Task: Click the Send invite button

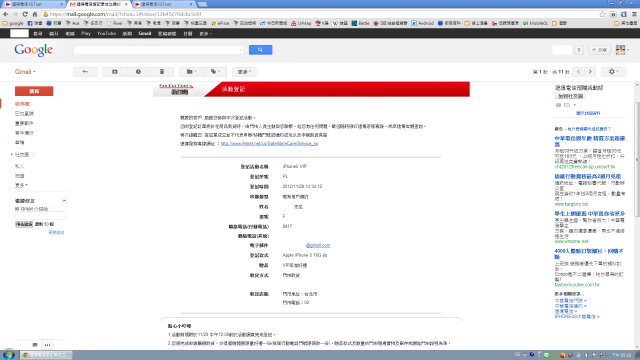Action: click(x=24, y=224)
